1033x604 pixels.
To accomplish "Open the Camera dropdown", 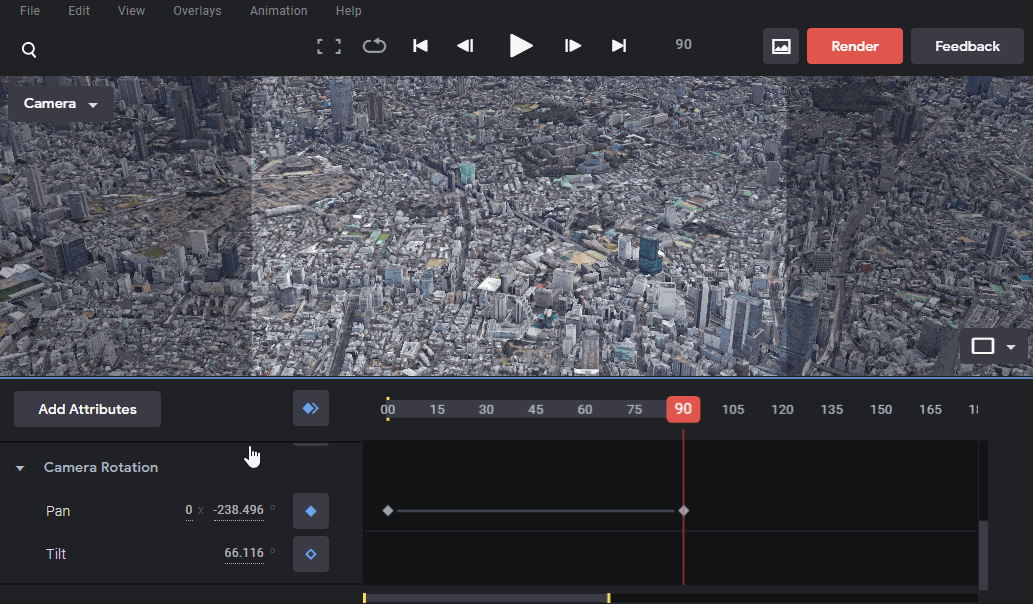I will (61, 104).
